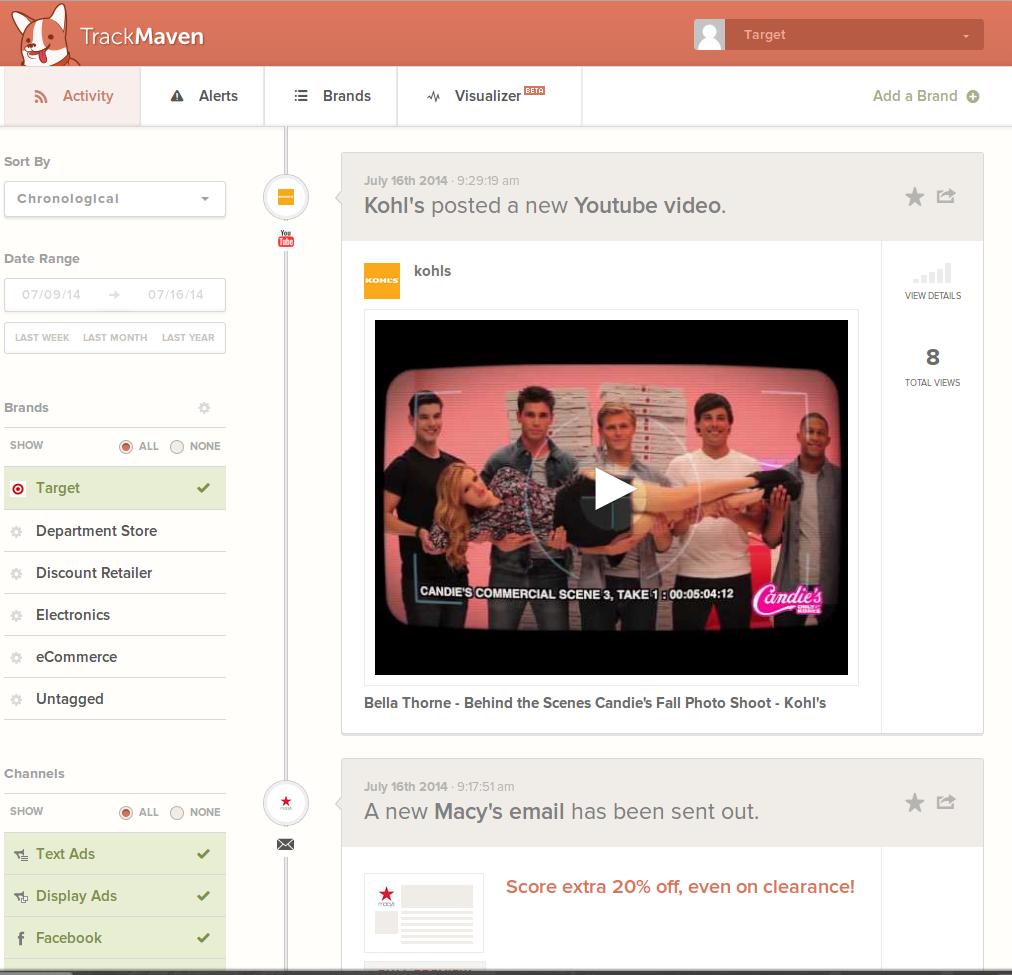Click the start date field 07/09/14
Image resolution: width=1012 pixels, height=975 pixels.
pyautogui.click(x=52, y=295)
